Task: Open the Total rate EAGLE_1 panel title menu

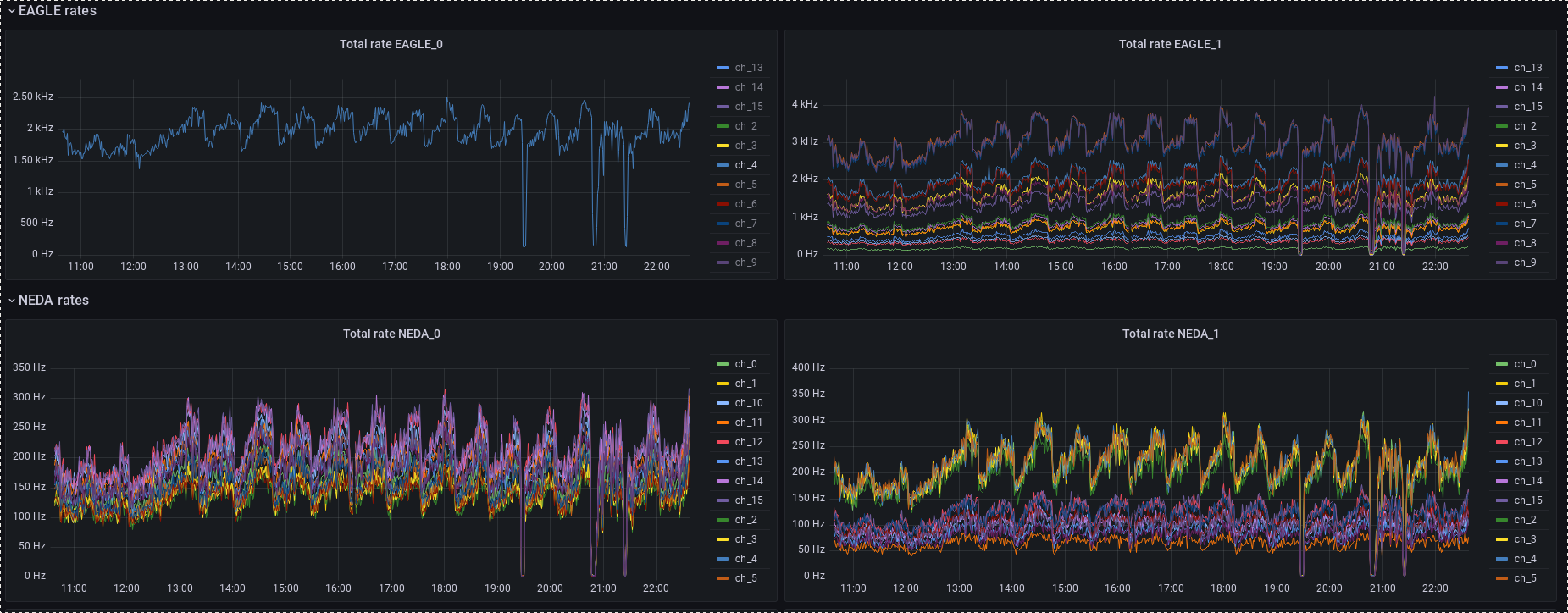Action: [x=1169, y=44]
